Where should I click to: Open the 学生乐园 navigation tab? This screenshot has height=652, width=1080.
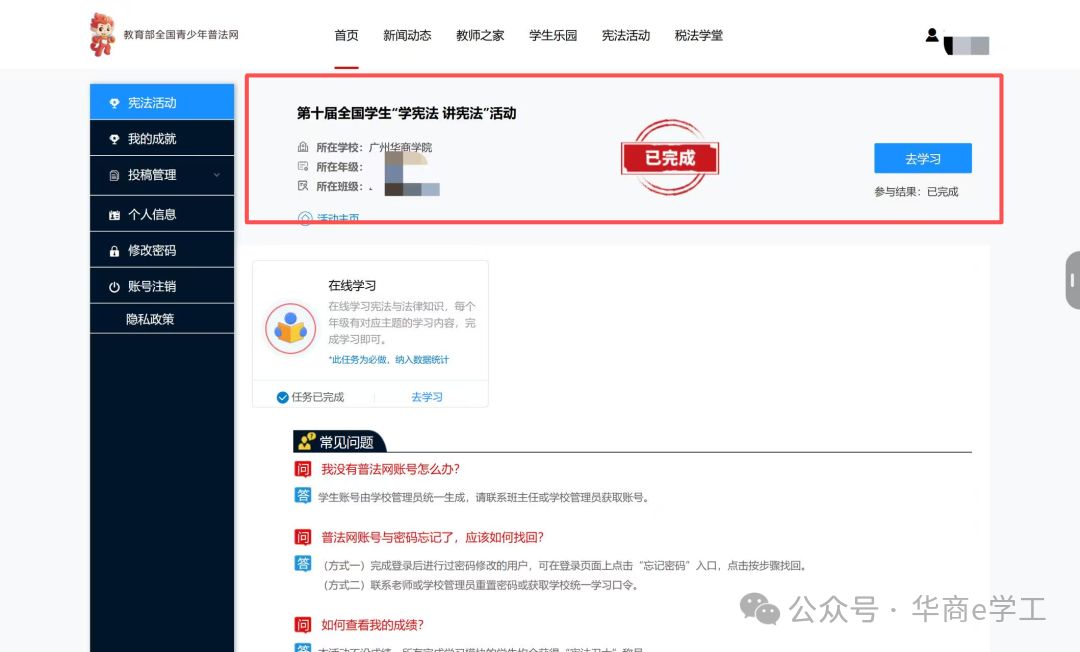click(x=553, y=36)
